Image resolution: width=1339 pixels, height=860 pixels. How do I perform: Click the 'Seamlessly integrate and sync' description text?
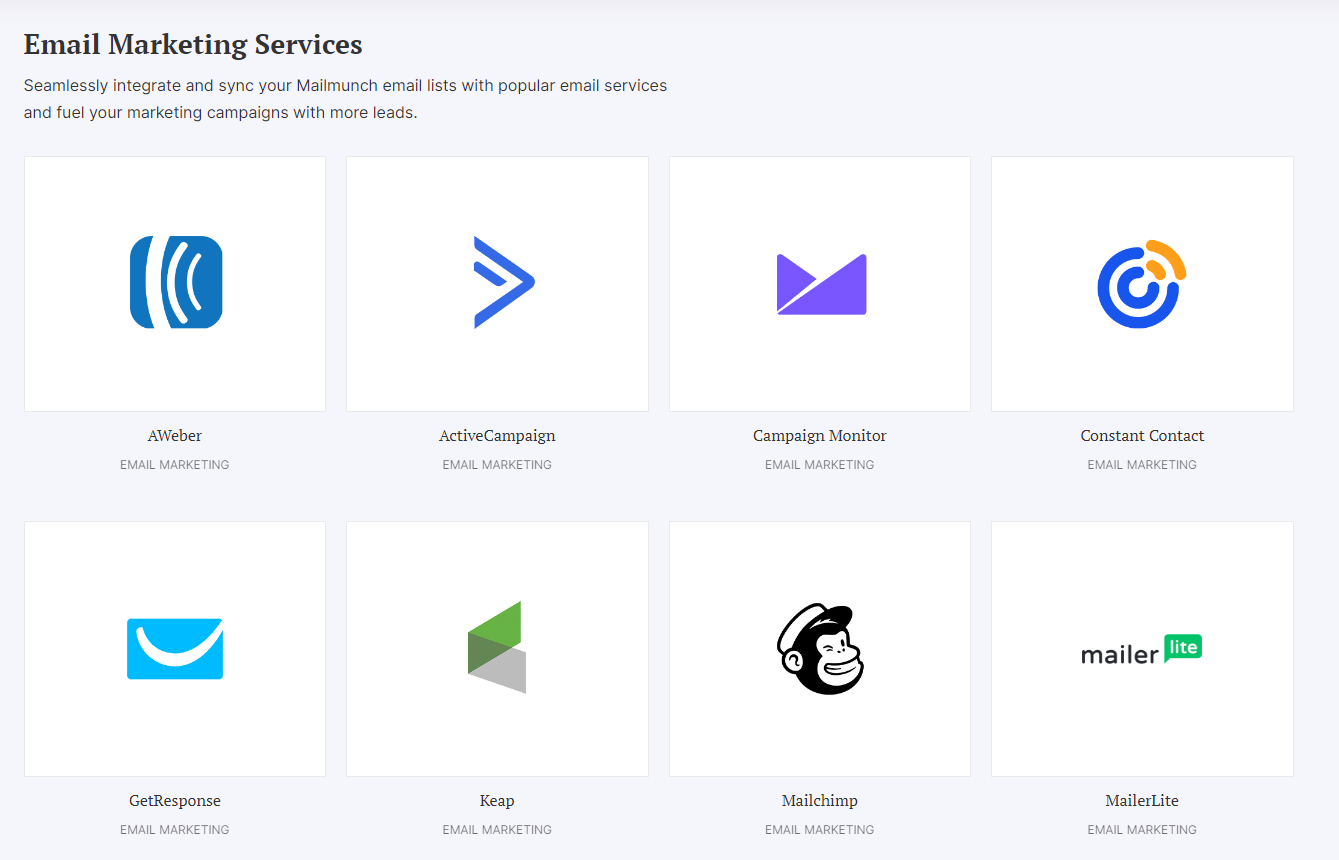point(345,99)
